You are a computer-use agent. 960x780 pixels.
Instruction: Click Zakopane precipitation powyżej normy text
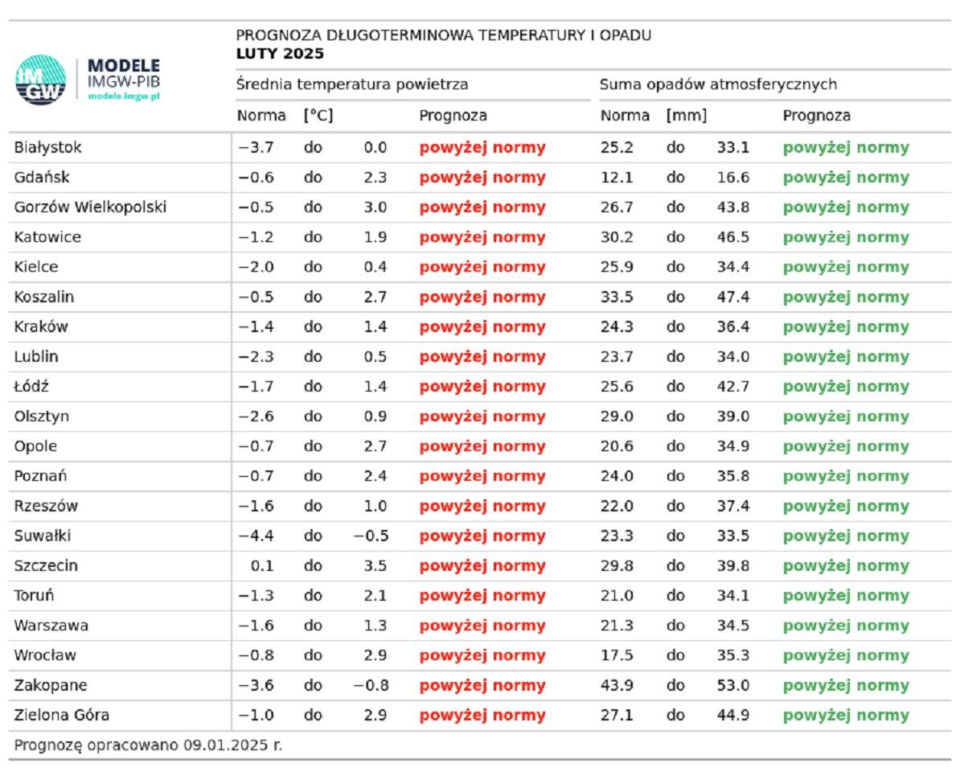pyautogui.click(x=846, y=686)
